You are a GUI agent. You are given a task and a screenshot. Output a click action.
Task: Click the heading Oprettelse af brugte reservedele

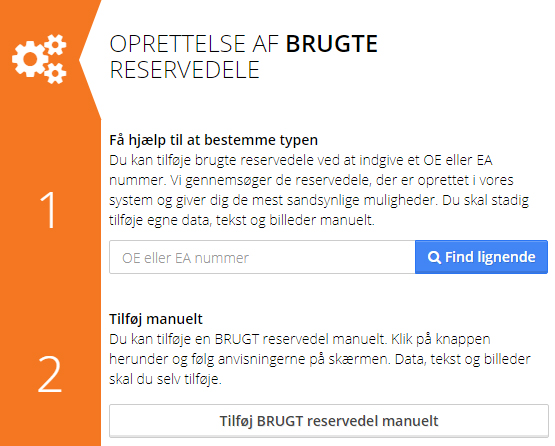[244, 57]
